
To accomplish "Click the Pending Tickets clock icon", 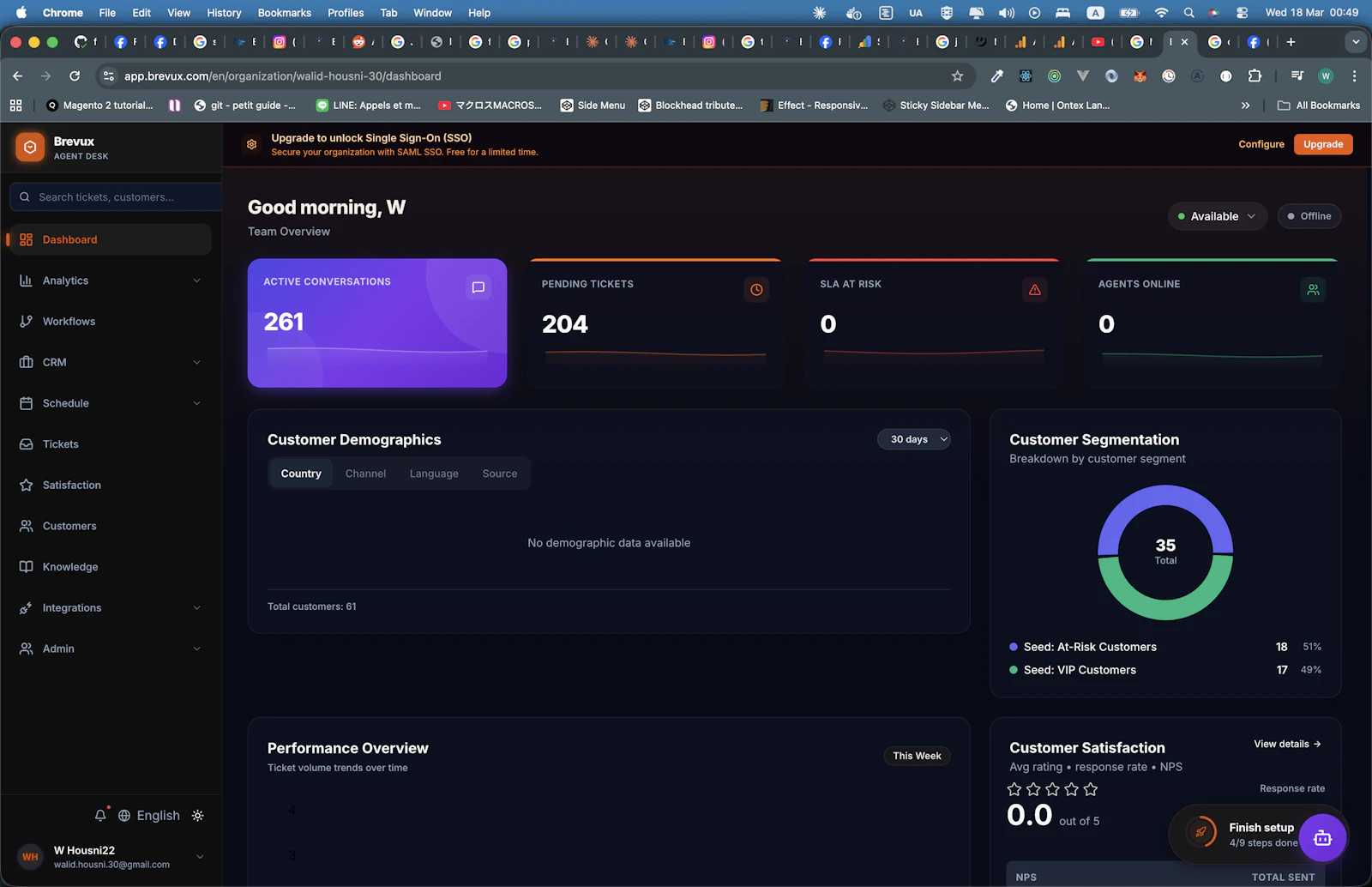I will pyautogui.click(x=756, y=289).
